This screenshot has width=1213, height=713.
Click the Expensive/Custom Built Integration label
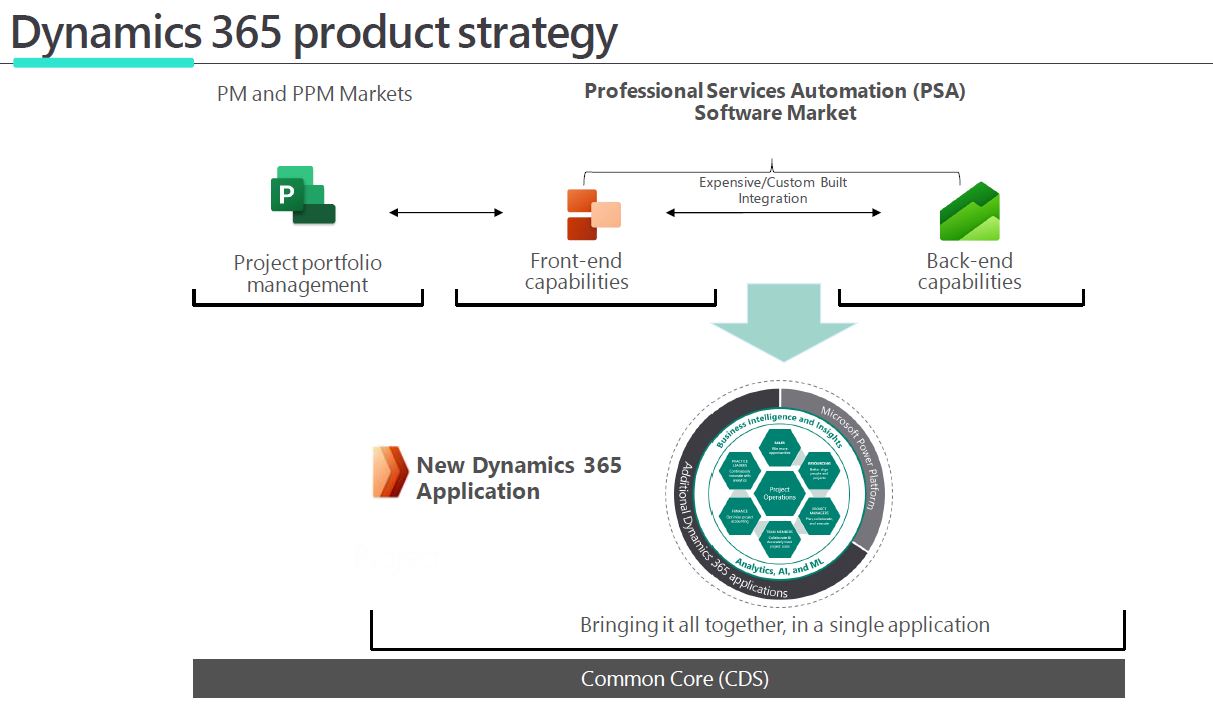coord(772,190)
